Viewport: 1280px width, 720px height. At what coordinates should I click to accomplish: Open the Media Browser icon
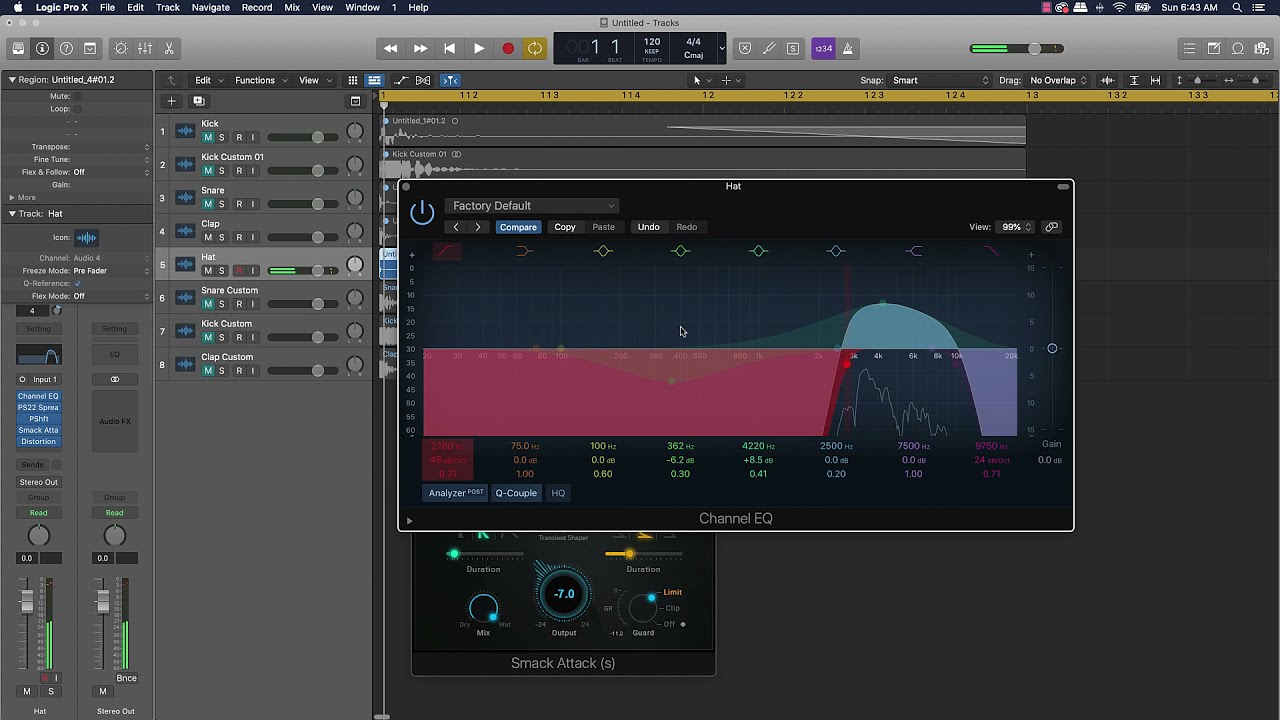click(x=1261, y=48)
